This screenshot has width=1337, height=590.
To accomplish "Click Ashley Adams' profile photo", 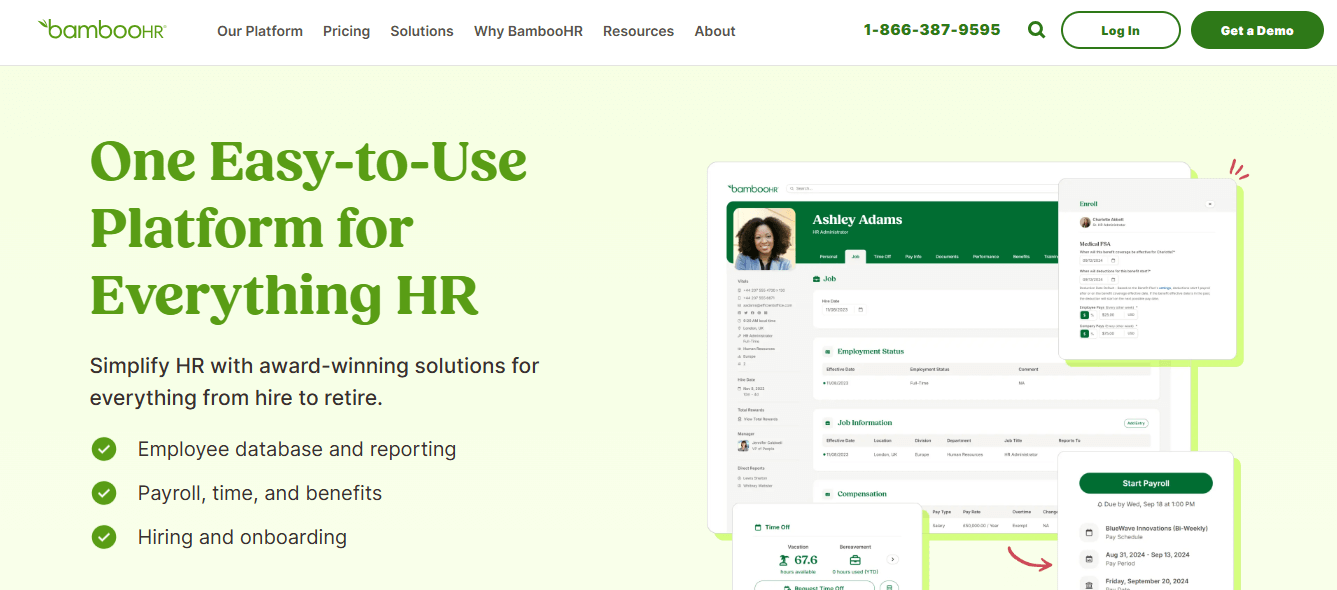I will 764,239.
